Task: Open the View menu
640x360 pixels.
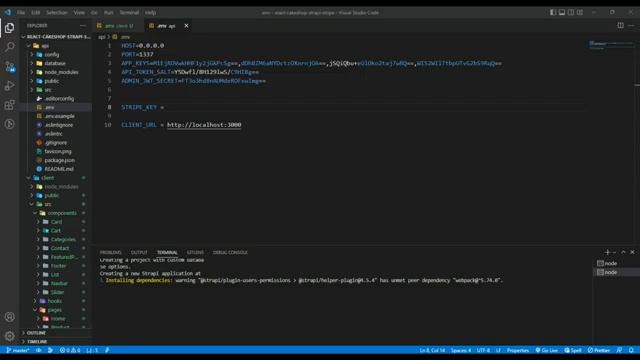Action: [x=79, y=13]
